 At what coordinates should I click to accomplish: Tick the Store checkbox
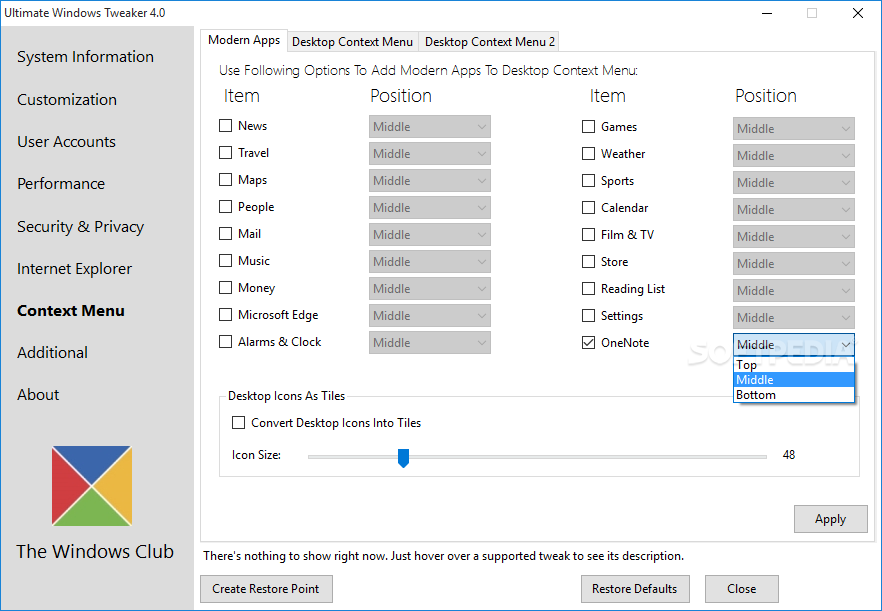[588, 262]
